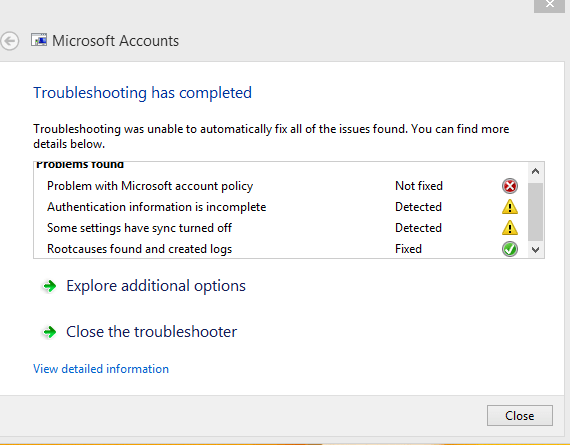
Task: Open View detailed information link
Action: (x=101, y=369)
